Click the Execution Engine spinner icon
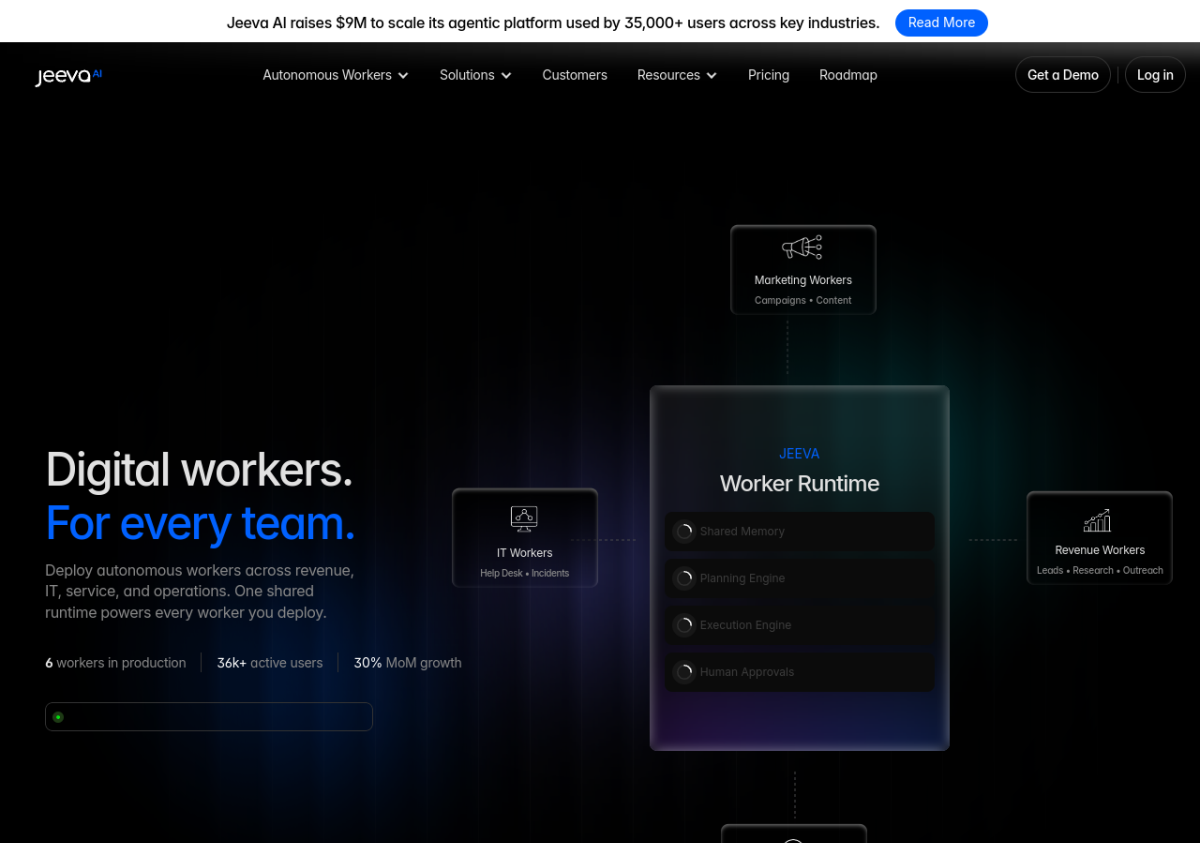This screenshot has width=1200, height=843. [684, 625]
